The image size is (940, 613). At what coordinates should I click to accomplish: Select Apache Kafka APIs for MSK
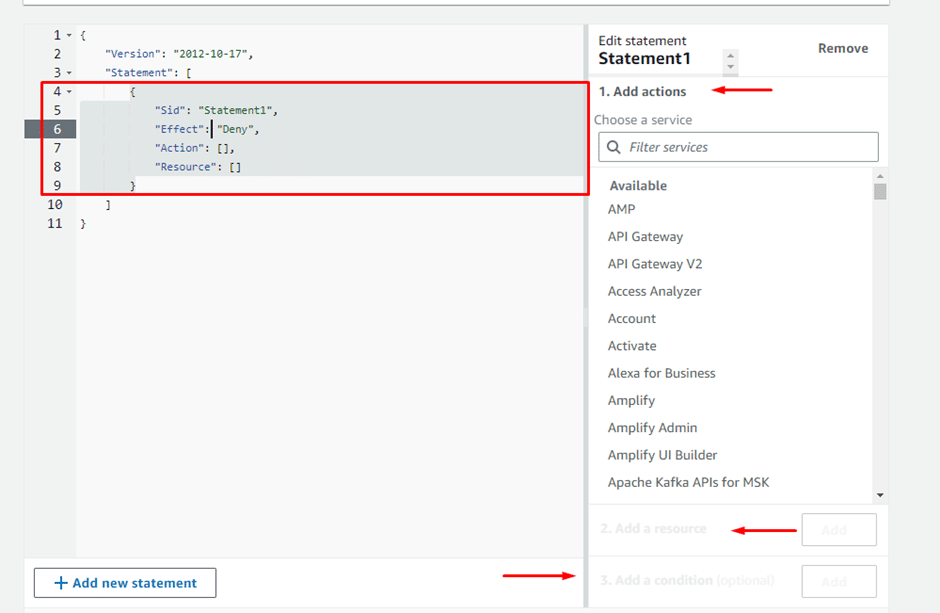pyautogui.click(x=688, y=482)
